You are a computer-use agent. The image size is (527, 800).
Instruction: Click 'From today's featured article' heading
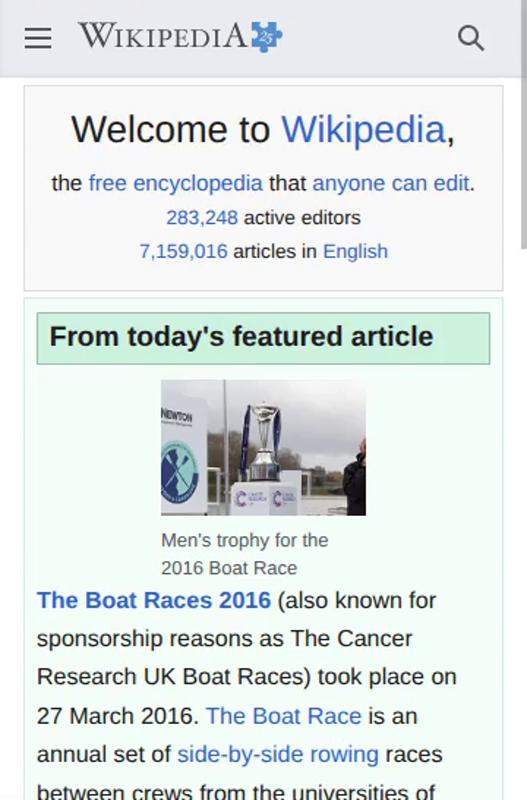click(x=241, y=337)
